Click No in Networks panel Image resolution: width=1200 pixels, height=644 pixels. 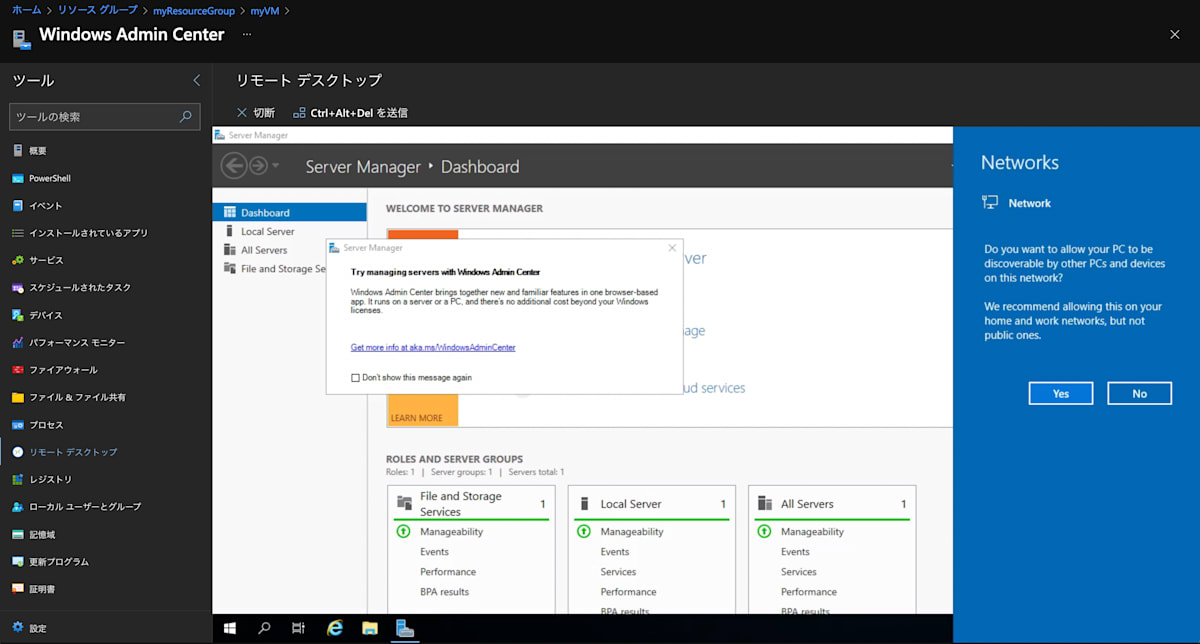tap(1140, 393)
